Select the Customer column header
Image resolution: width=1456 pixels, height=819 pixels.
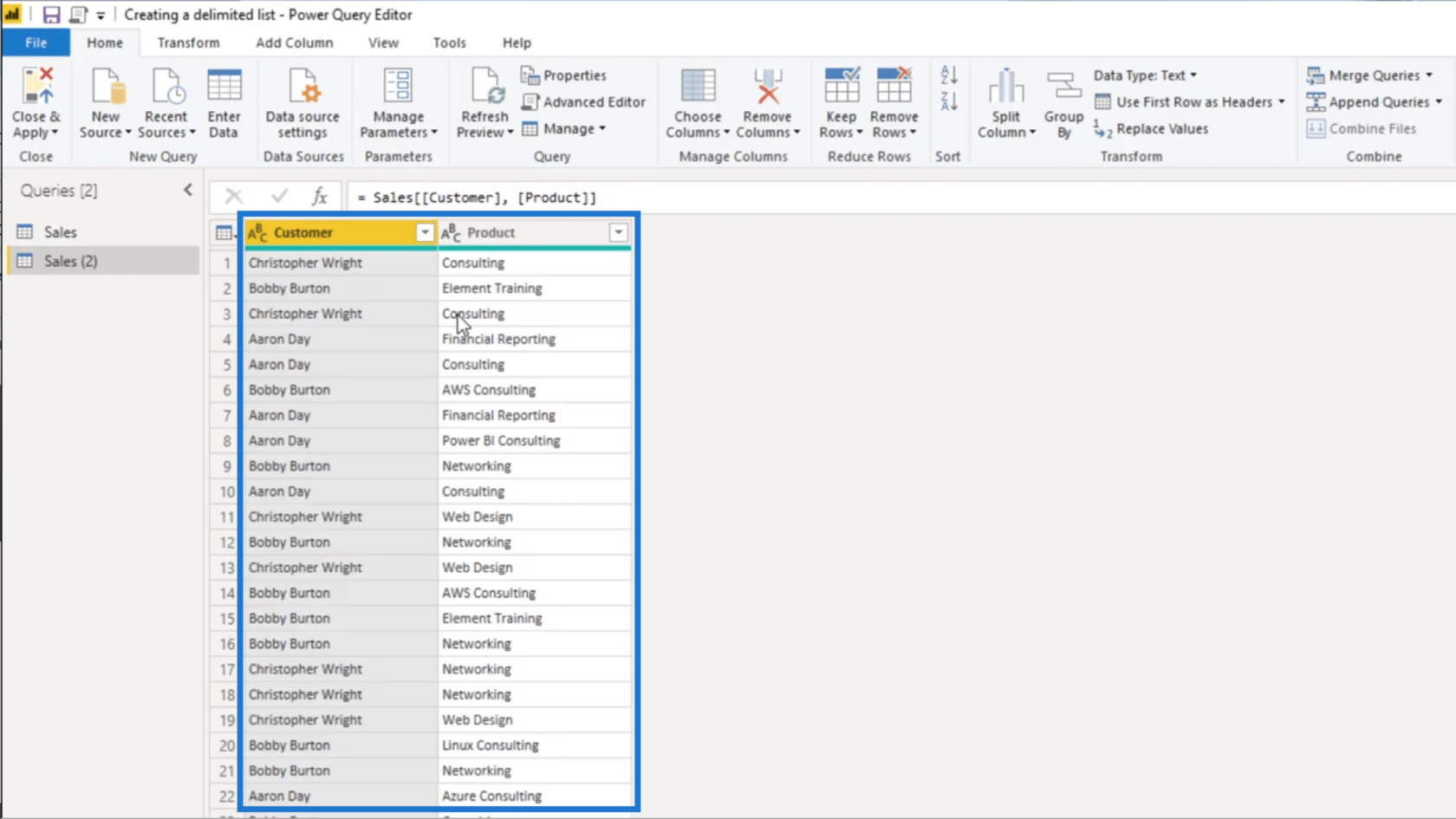pos(341,232)
